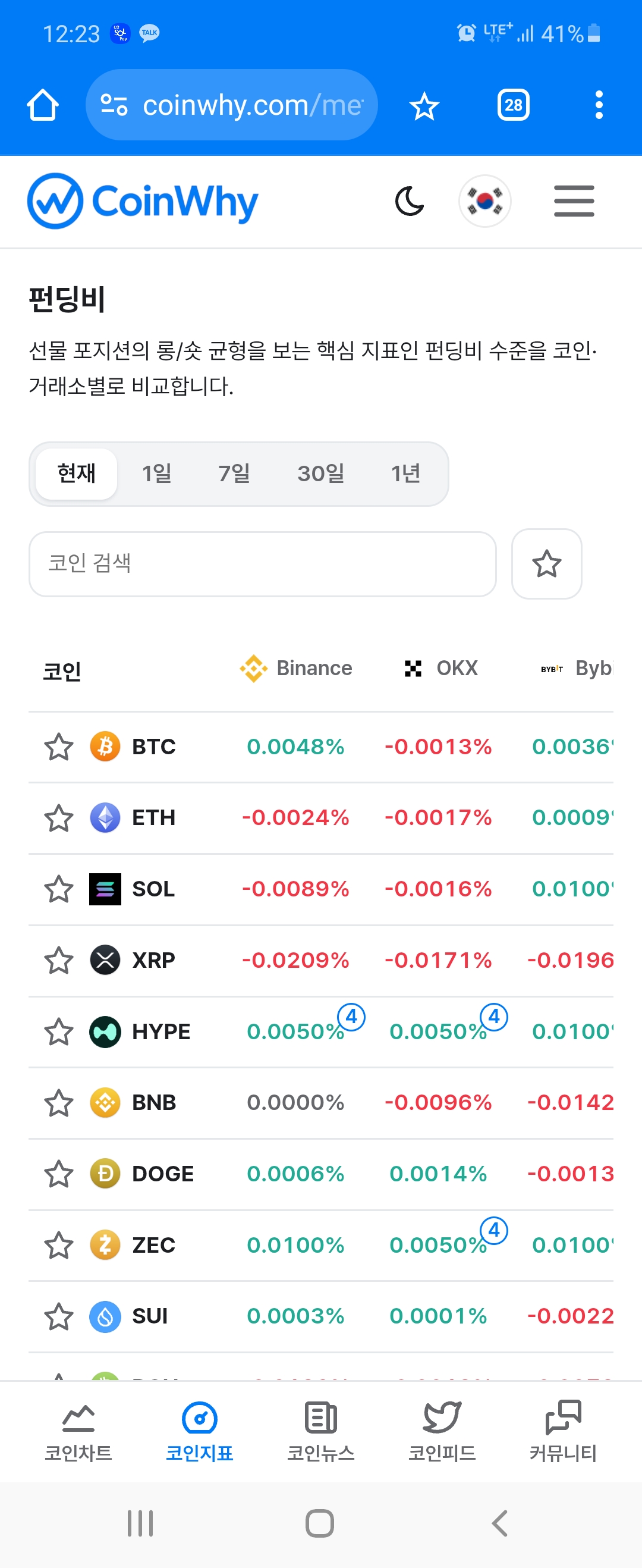Toggle dark mode with the moon icon
The image size is (642, 1568).
410,202
